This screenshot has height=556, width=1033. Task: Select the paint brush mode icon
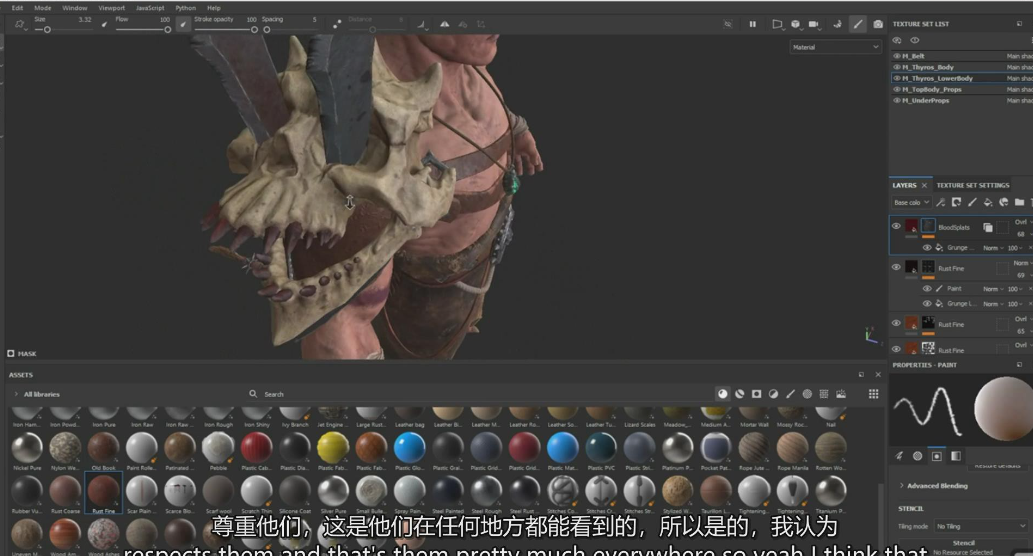coord(857,24)
